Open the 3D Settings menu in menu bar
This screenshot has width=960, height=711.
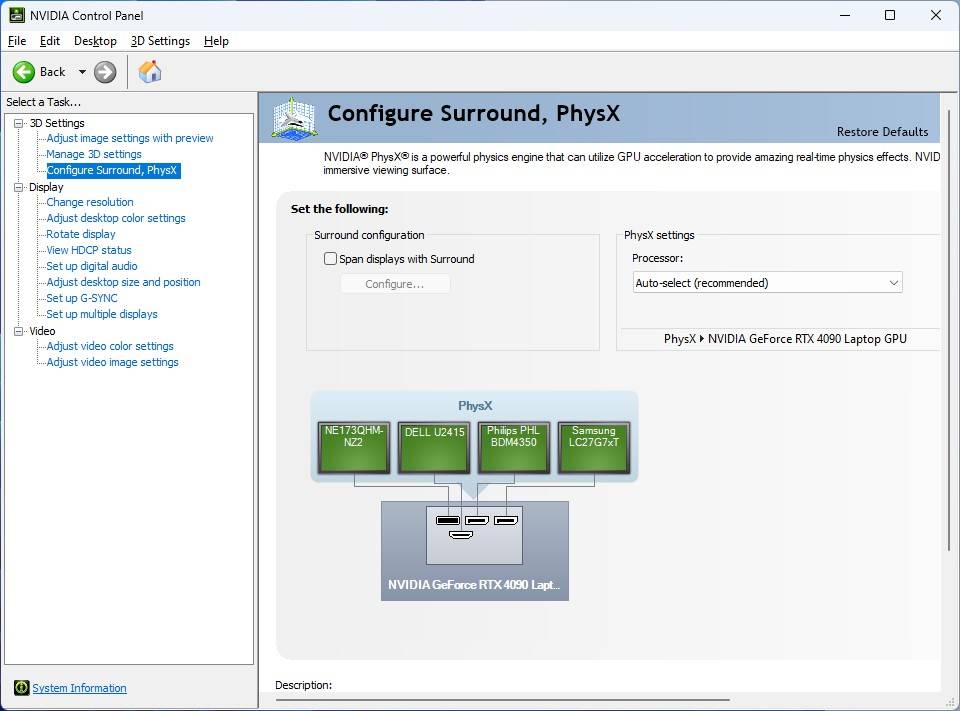point(160,41)
